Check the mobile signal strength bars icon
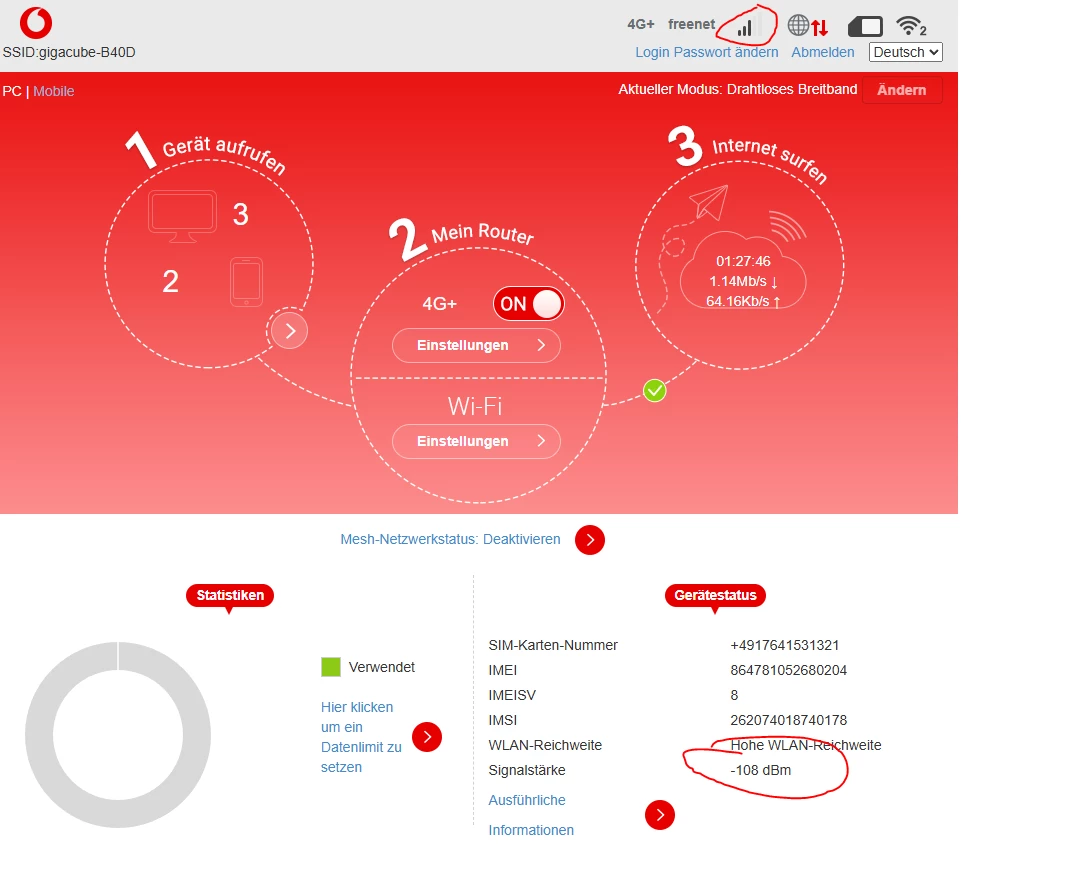The height and width of the screenshot is (869, 1086). click(751, 26)
